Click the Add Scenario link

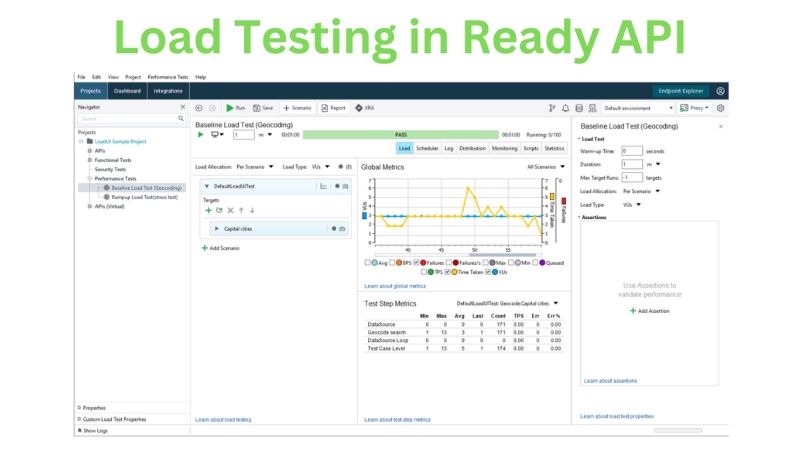220,248
